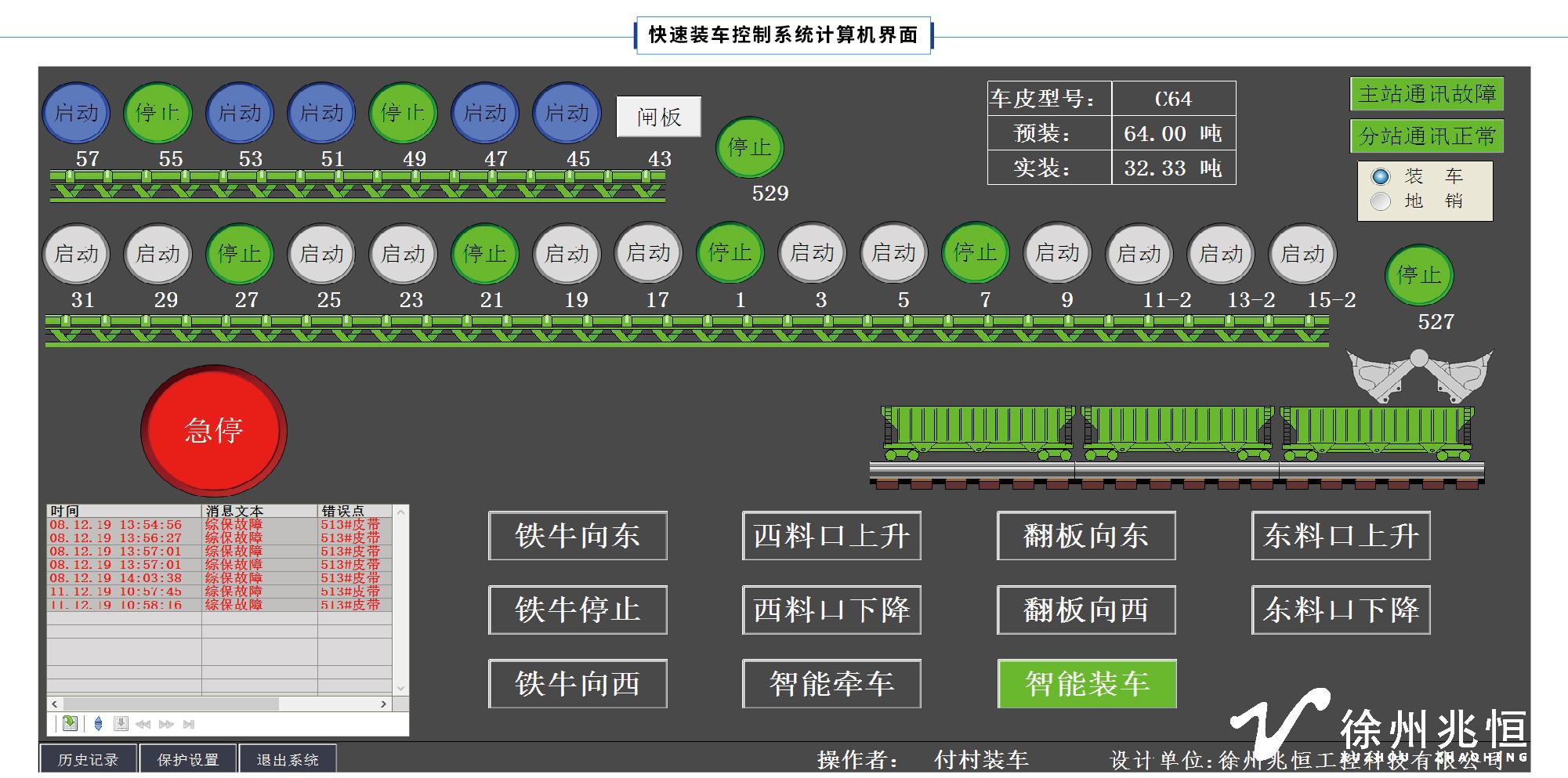Screen dimensions: 1568x778
Task: Select the 装车 radio button
Action: pyautogui.click(x=1381, y=177)
